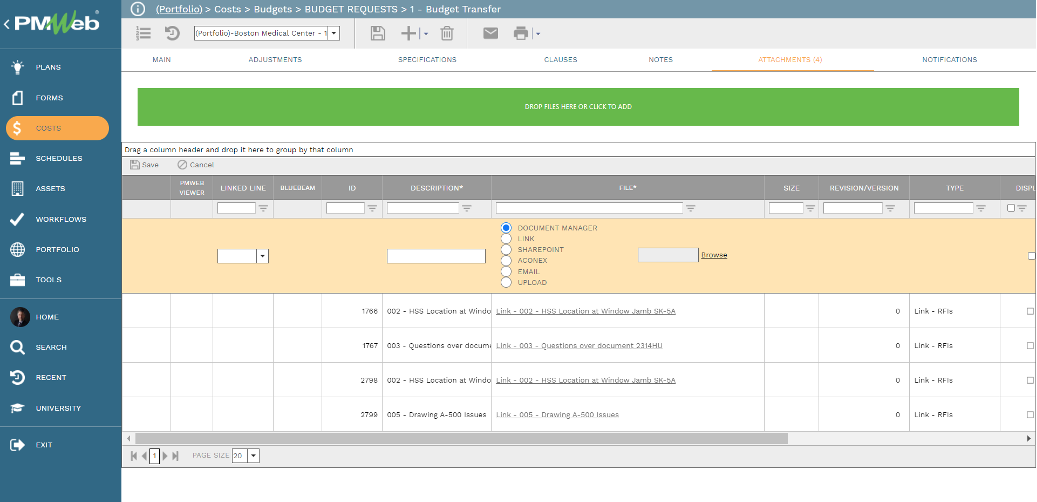Click the email envelope toolbar icon
Viewport: 1037px width, 502px height.
point(490,33)
